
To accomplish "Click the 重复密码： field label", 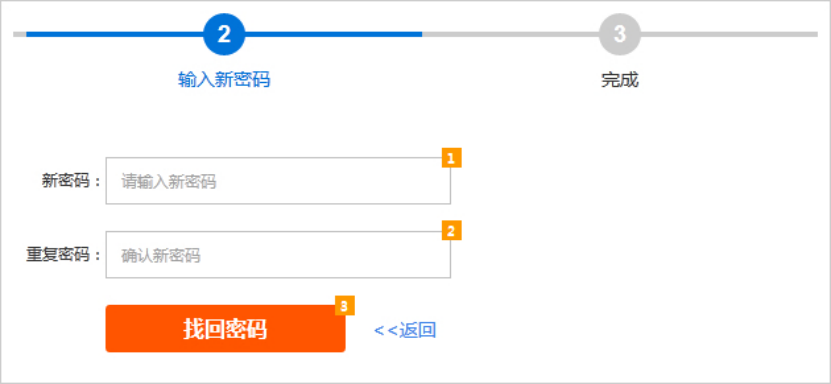I will pos(64,255).
